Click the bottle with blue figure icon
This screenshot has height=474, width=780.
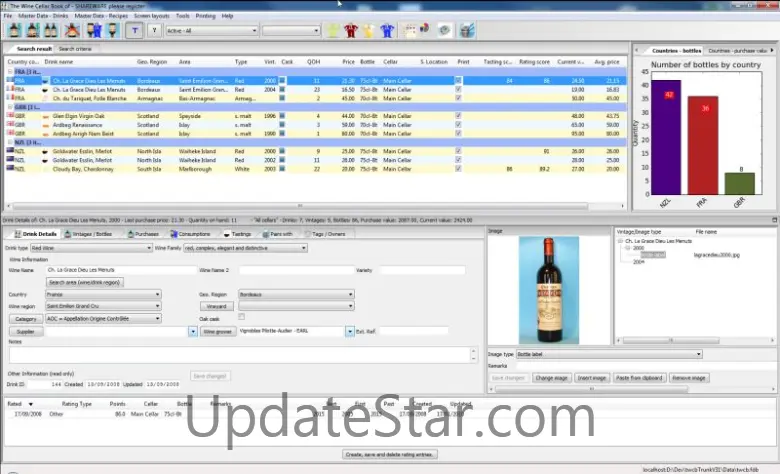[94, 30]
